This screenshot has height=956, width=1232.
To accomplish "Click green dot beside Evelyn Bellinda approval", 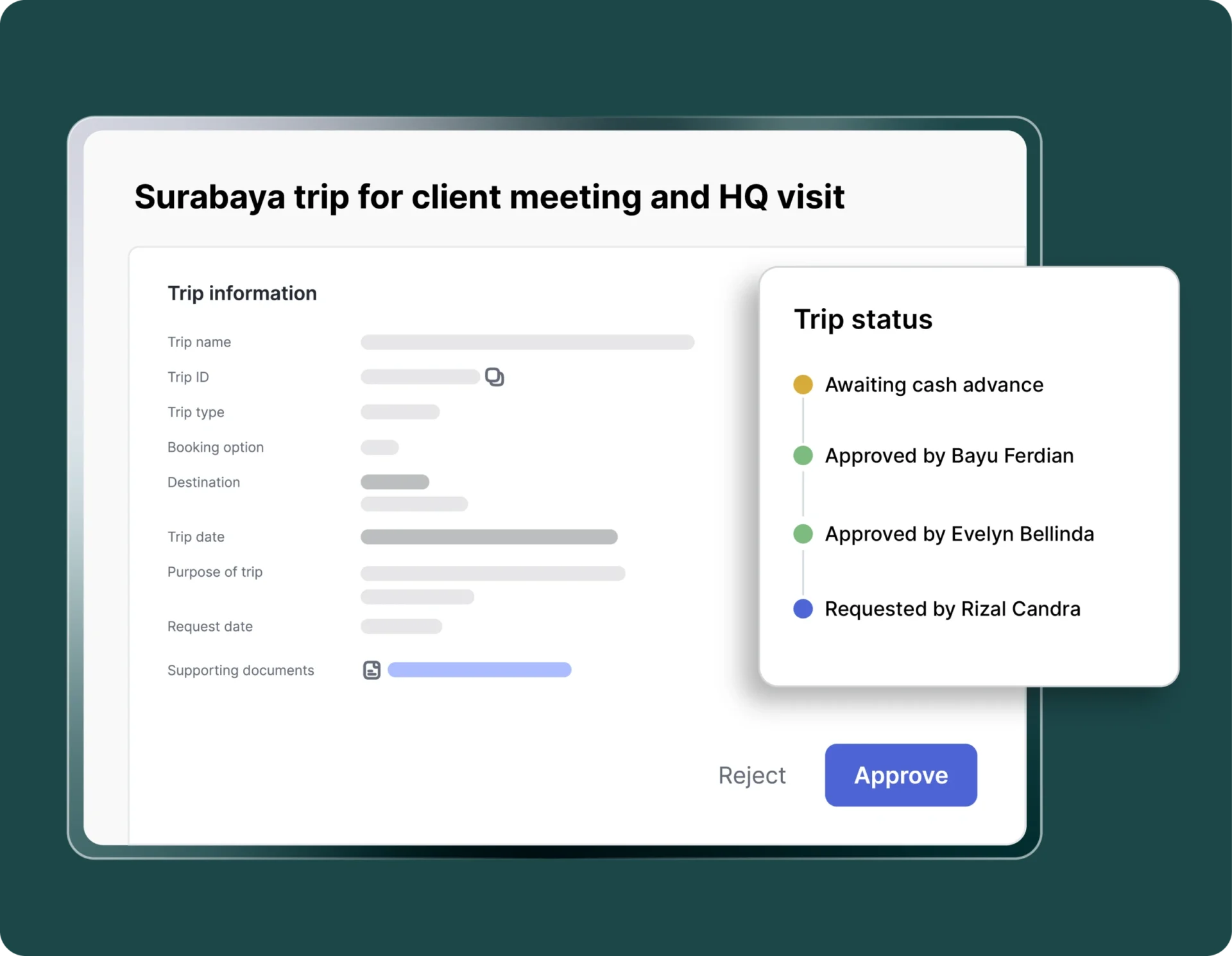I will click(803, 534).
